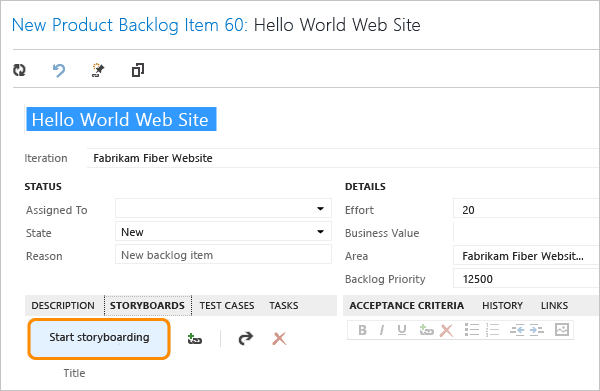Toggle bold in Acceptance Criteria editor
This screenshot has width=600, height=391.
pos(362,330)
